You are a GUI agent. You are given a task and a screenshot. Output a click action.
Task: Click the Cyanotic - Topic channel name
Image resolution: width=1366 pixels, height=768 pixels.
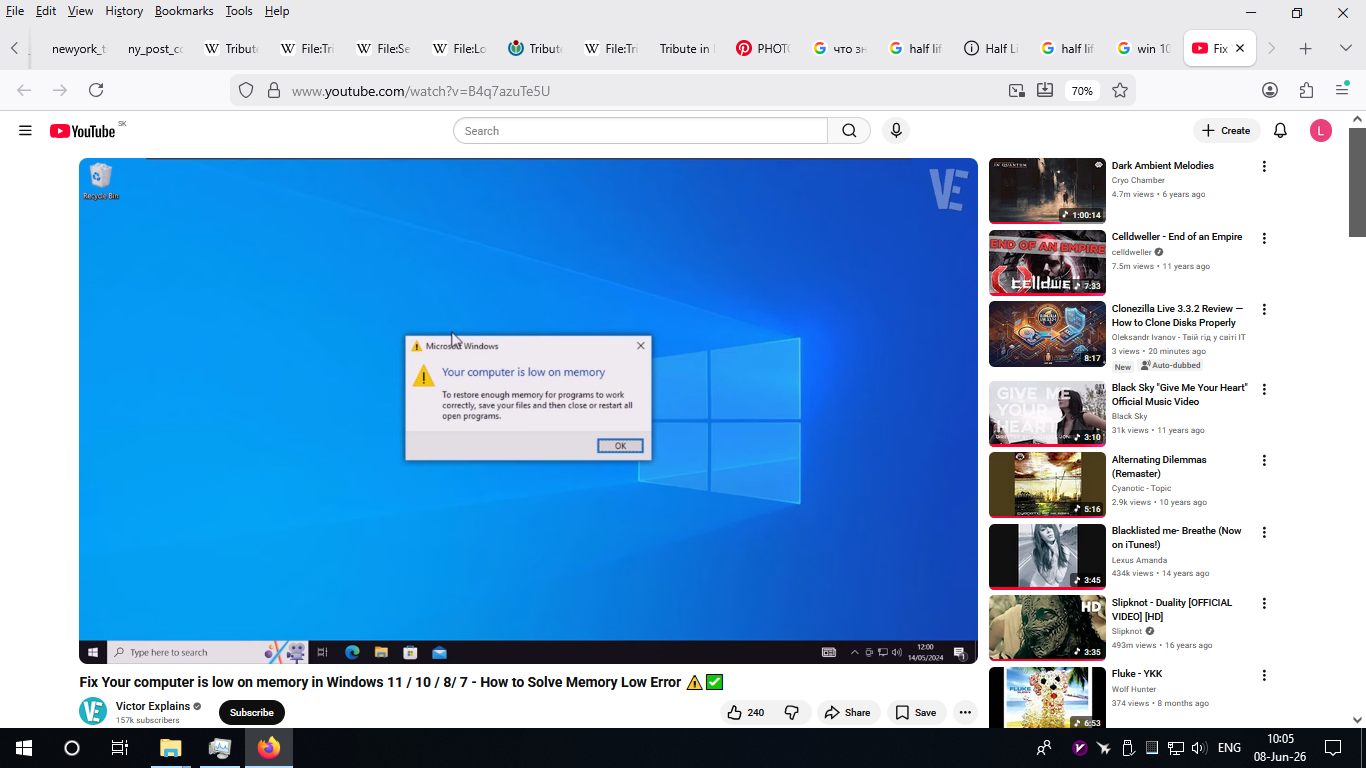click(x=1142, y=488)
